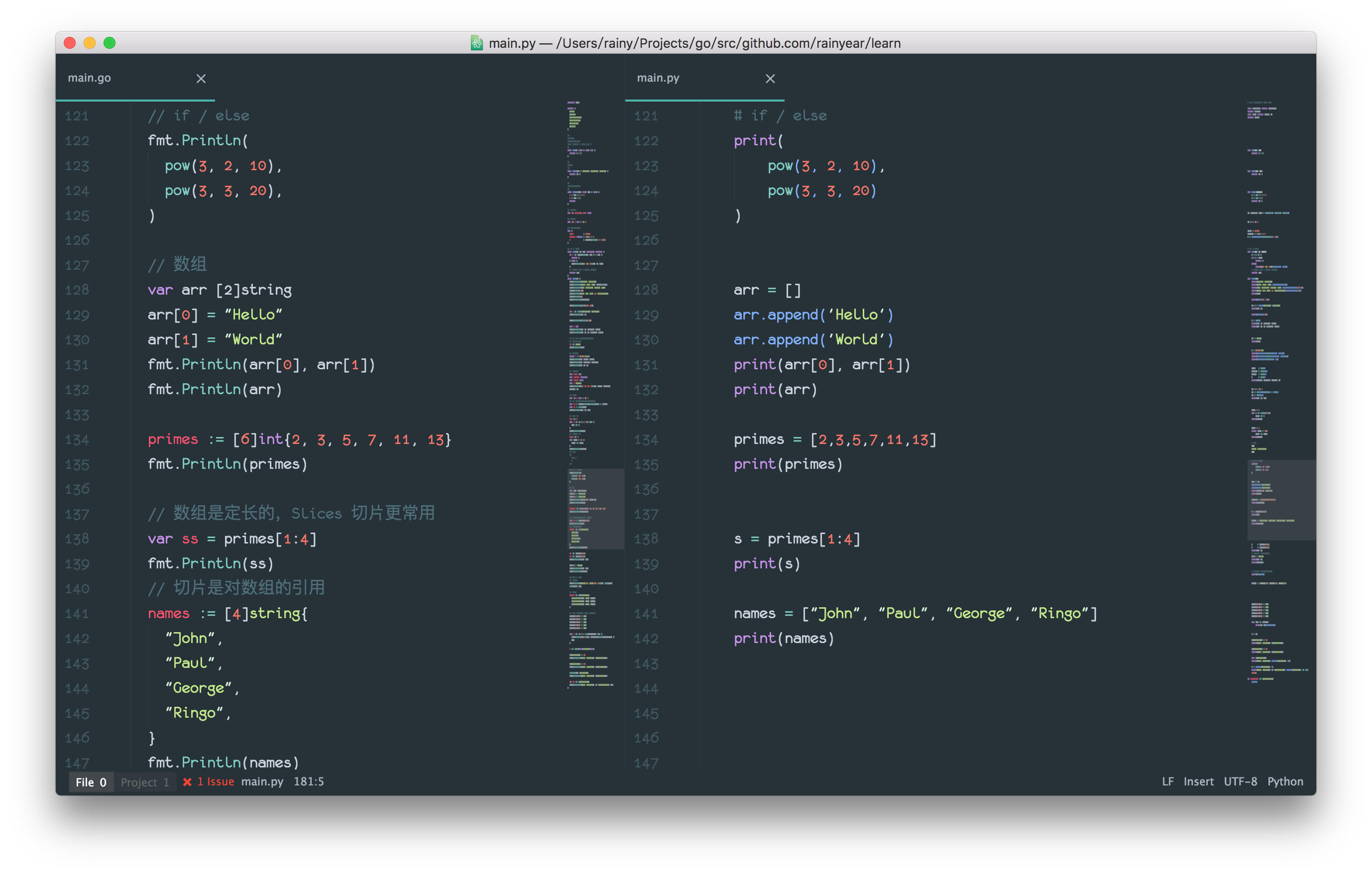Toggle the File 0 issues filter

point(91,781)
